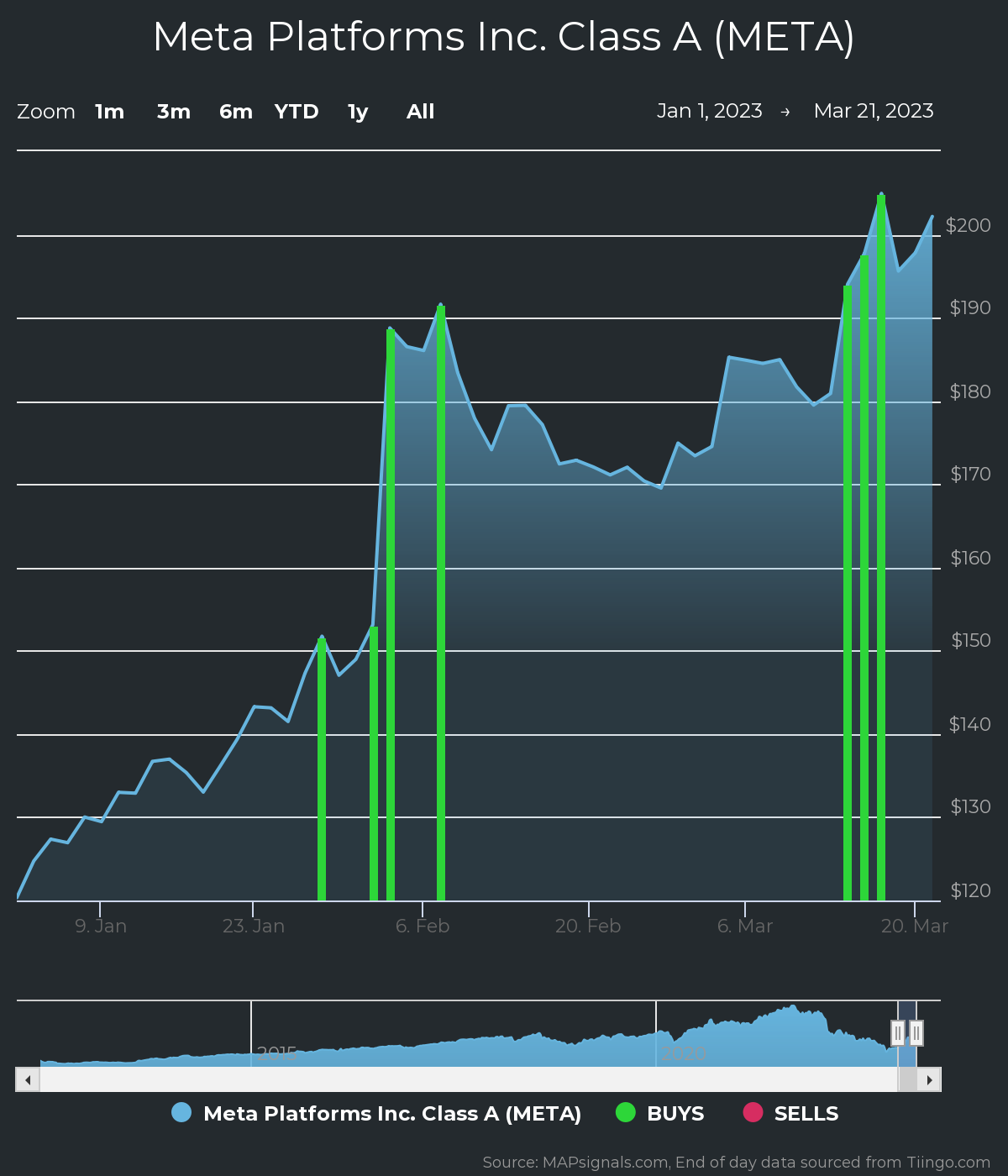Click the buy signal bar near 6. Feb at $191

click(441, 603)
